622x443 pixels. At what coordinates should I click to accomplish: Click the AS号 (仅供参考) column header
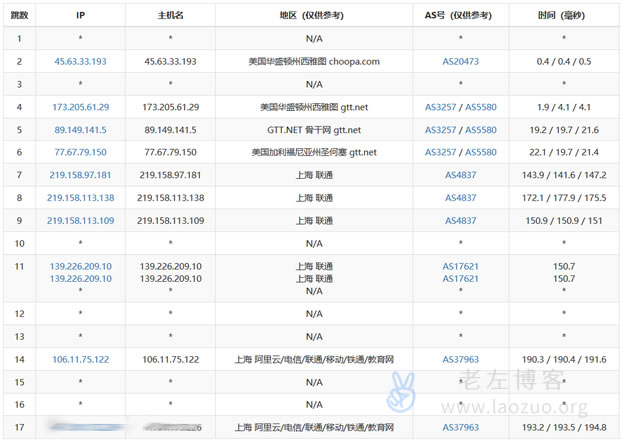click(461, 16)
